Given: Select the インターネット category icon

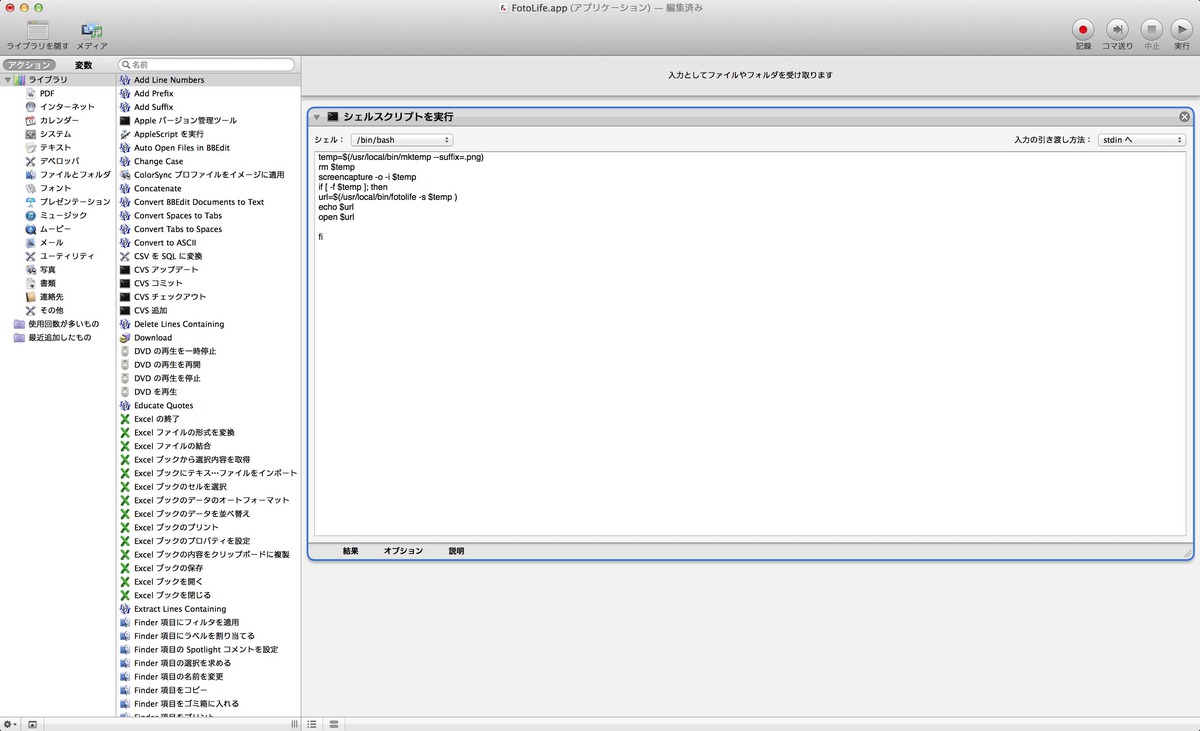Looking at the screenshot, I should pyautogui.click(x=31, y=106).
